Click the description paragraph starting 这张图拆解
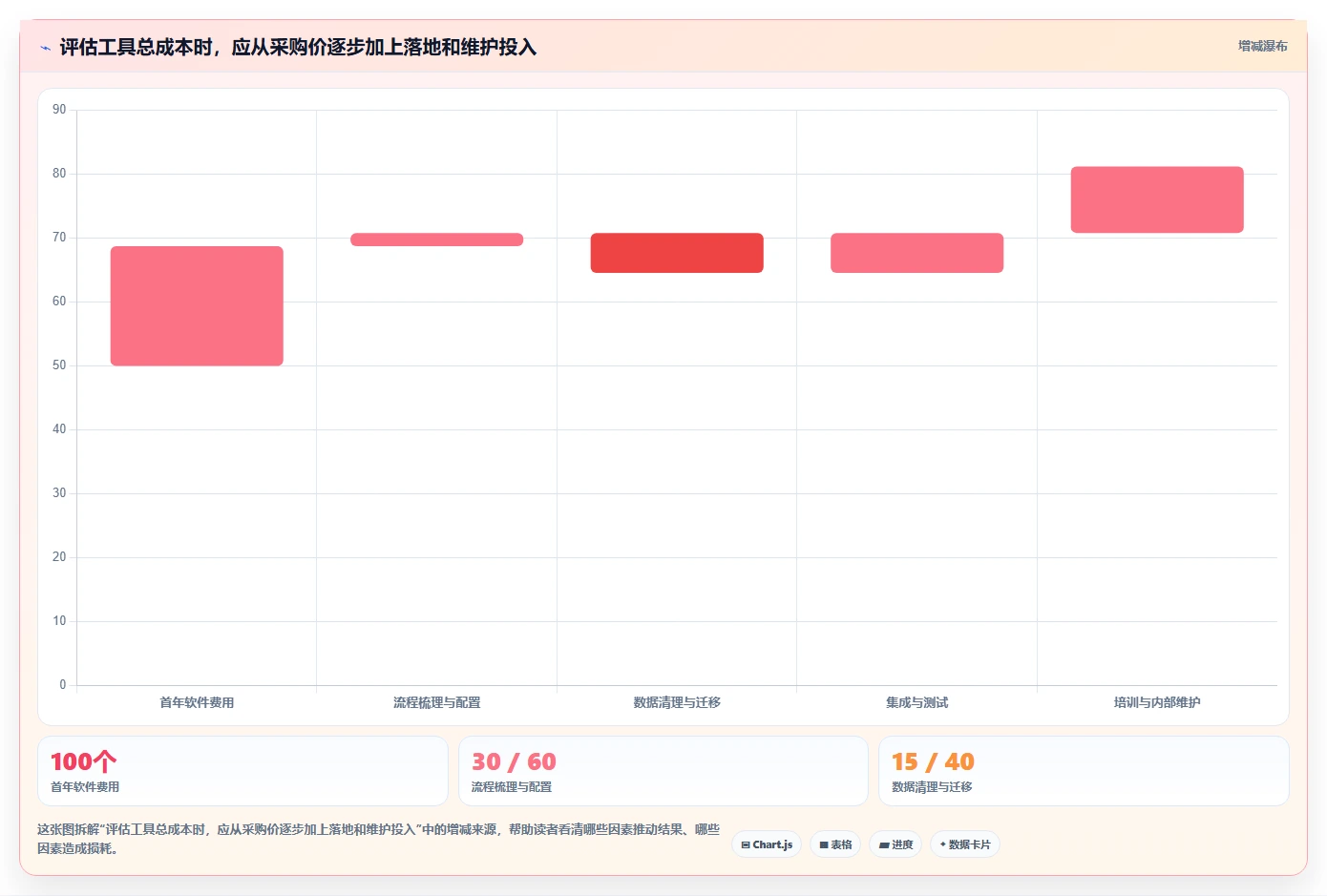Screen dimensions: 1327x896 [x=379, y=839]
